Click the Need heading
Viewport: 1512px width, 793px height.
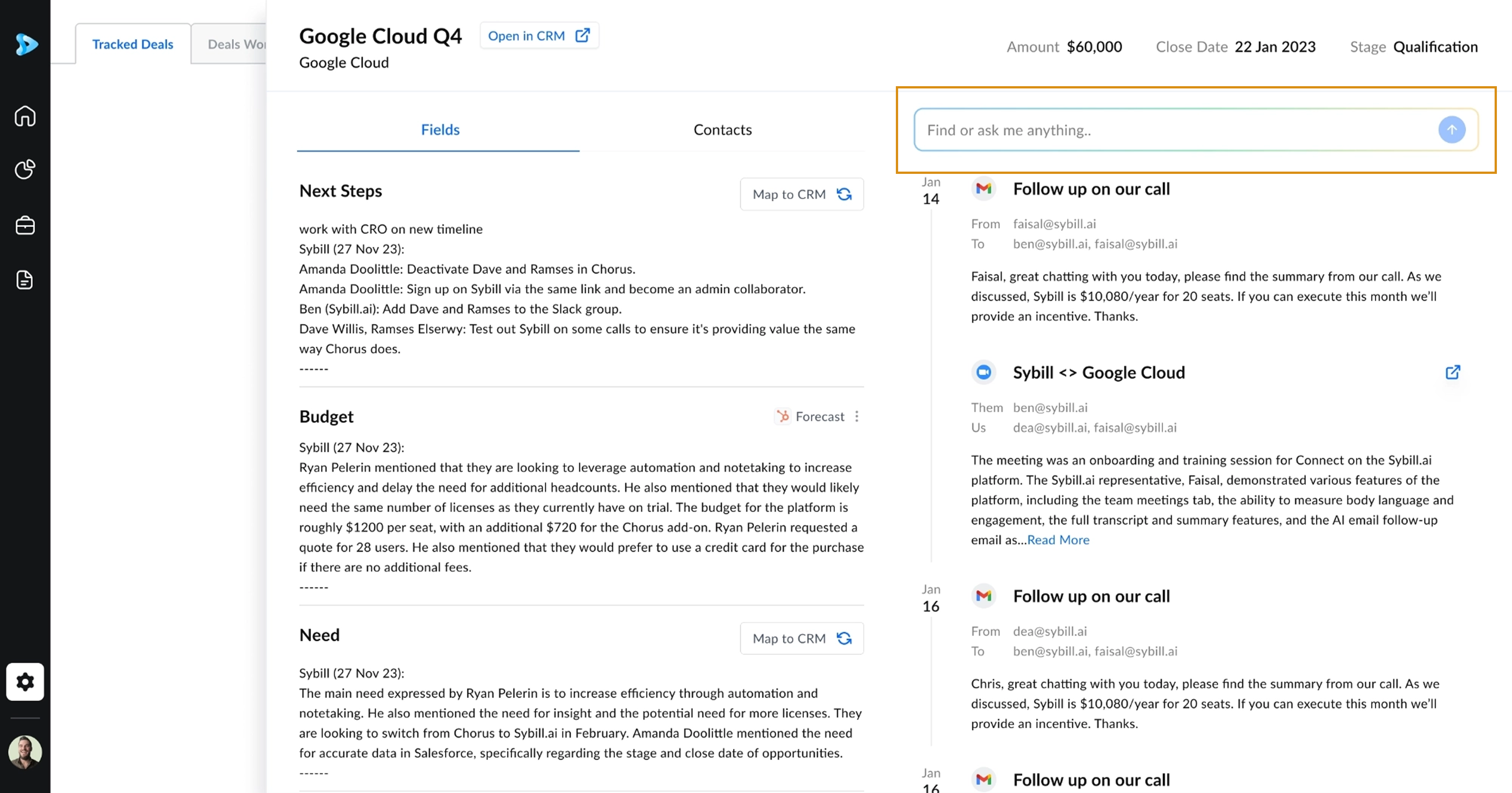tap(319, 635)
